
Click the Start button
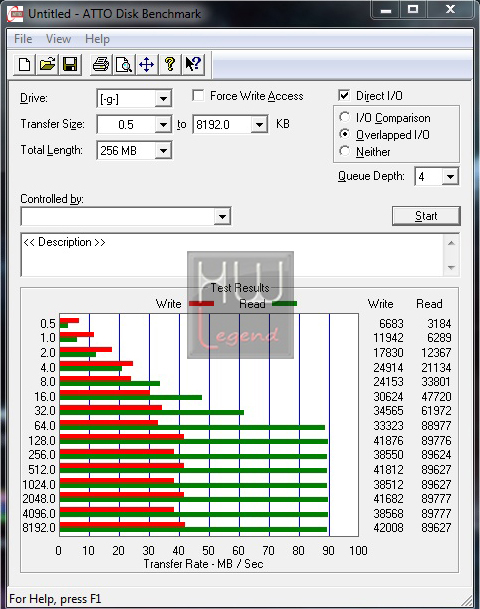[426, 216]
